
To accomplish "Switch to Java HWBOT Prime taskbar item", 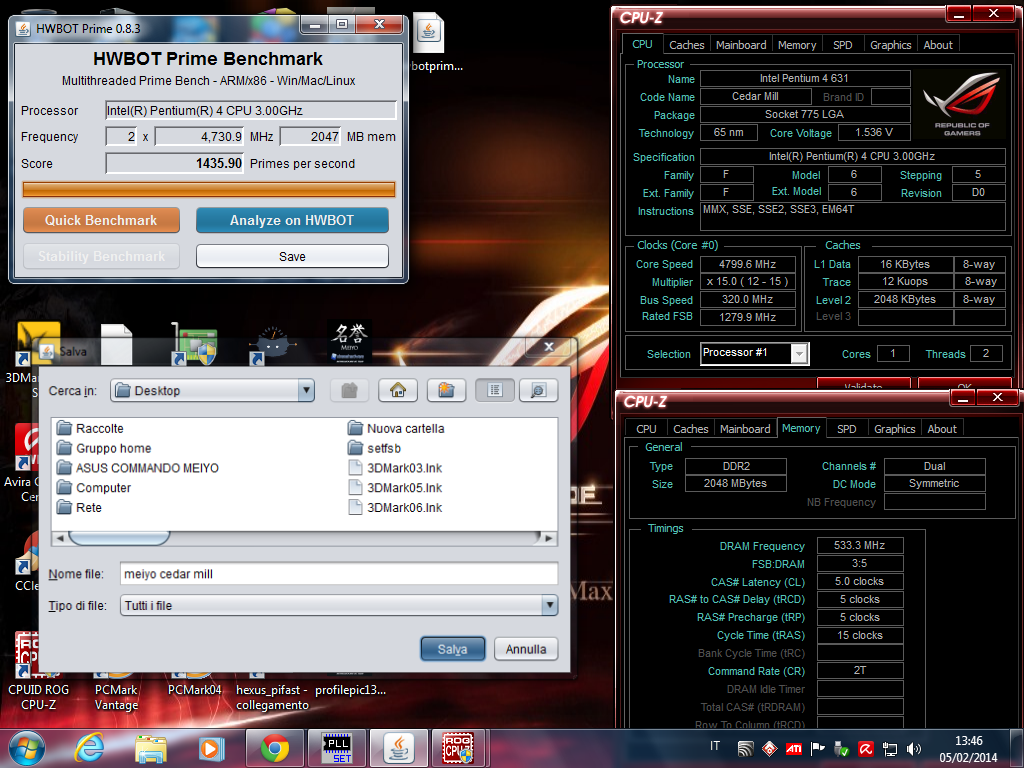I will [398, 748].
